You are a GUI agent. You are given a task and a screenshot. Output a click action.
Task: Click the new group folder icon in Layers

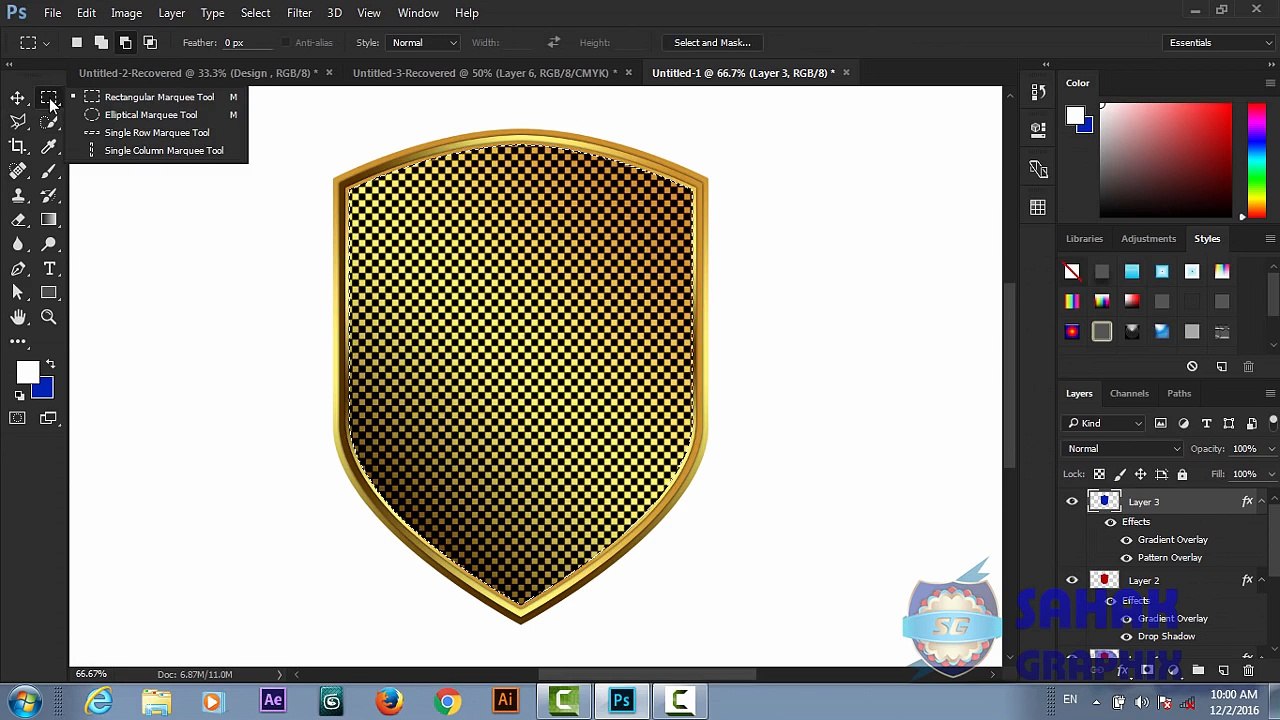(x=1198, y=670)
